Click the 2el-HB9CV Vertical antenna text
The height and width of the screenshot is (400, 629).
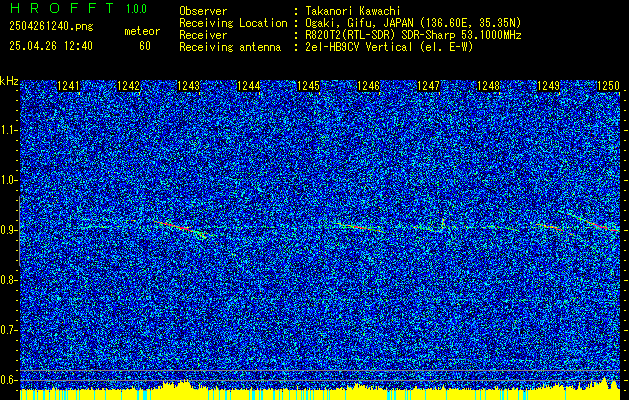point(389,47)
